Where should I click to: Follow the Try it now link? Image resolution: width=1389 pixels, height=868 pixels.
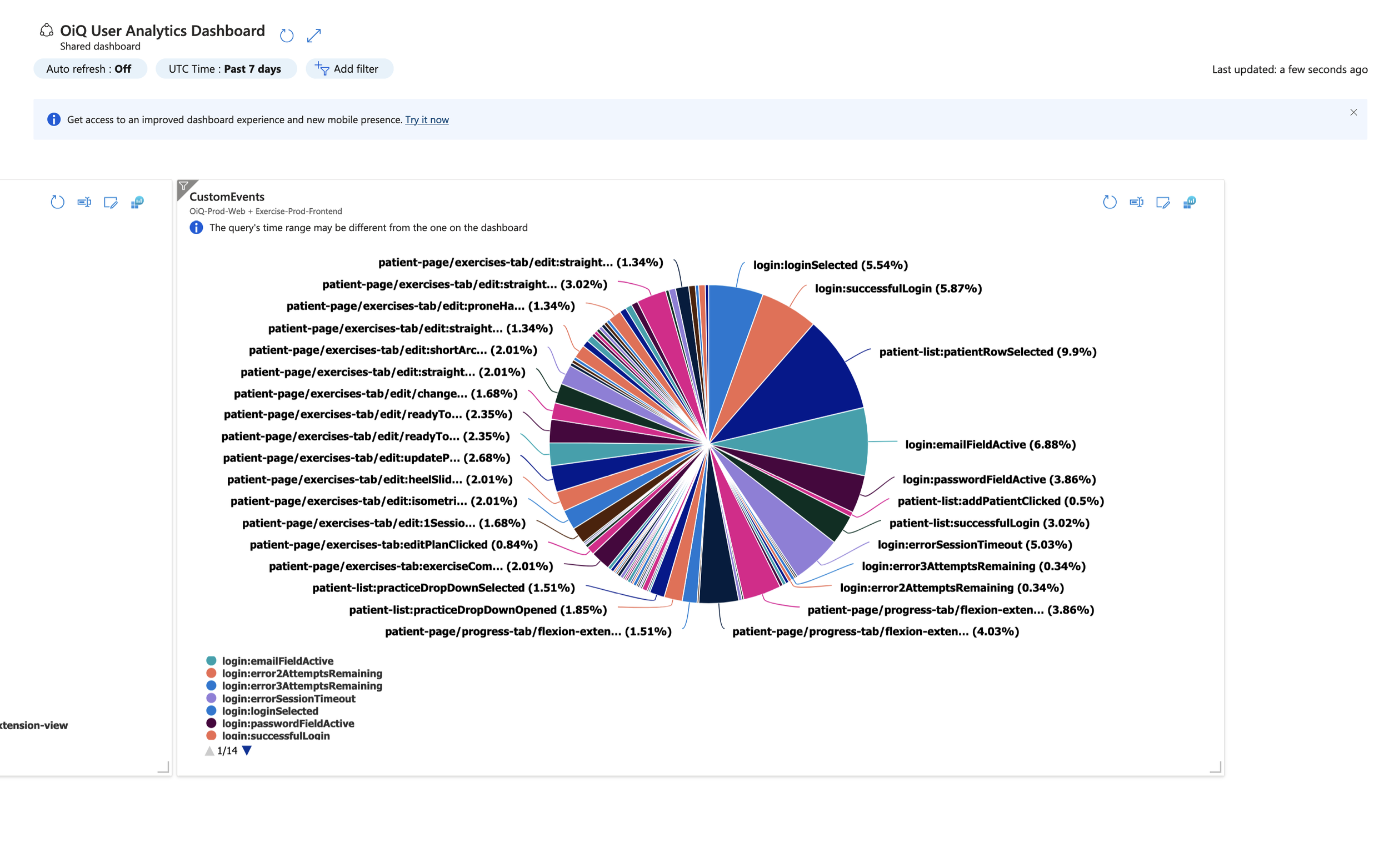point(427,119)
